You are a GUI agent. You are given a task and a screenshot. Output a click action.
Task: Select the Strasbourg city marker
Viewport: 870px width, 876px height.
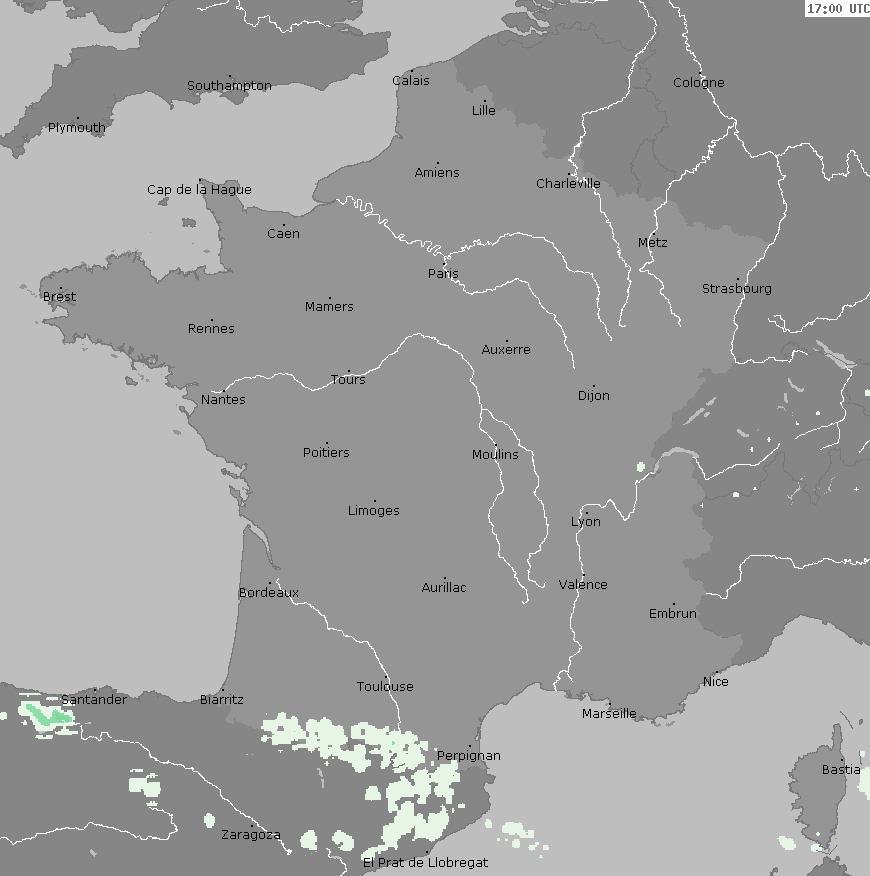(738, 280)
